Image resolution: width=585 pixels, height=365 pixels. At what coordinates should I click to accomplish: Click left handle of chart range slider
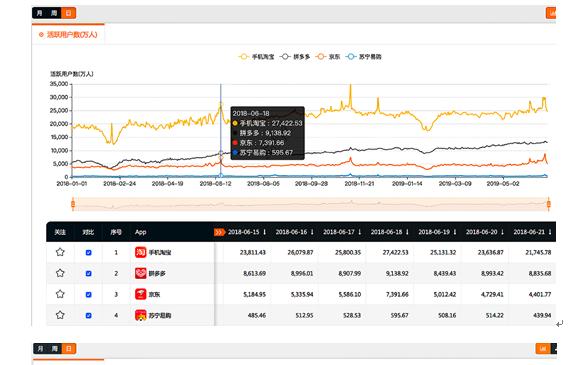pos(73,204)
